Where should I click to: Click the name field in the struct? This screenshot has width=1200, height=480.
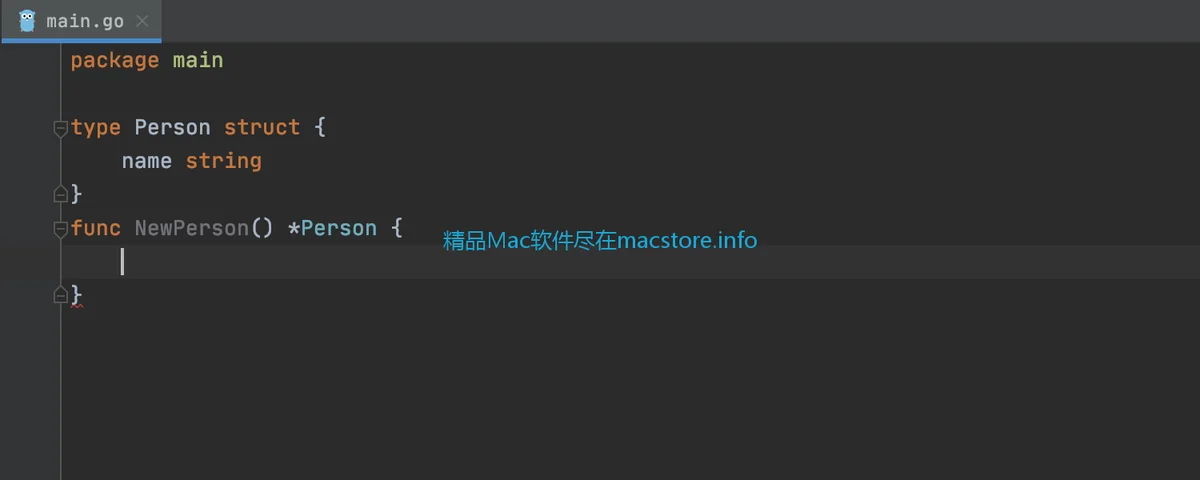(x=147, y=161)
